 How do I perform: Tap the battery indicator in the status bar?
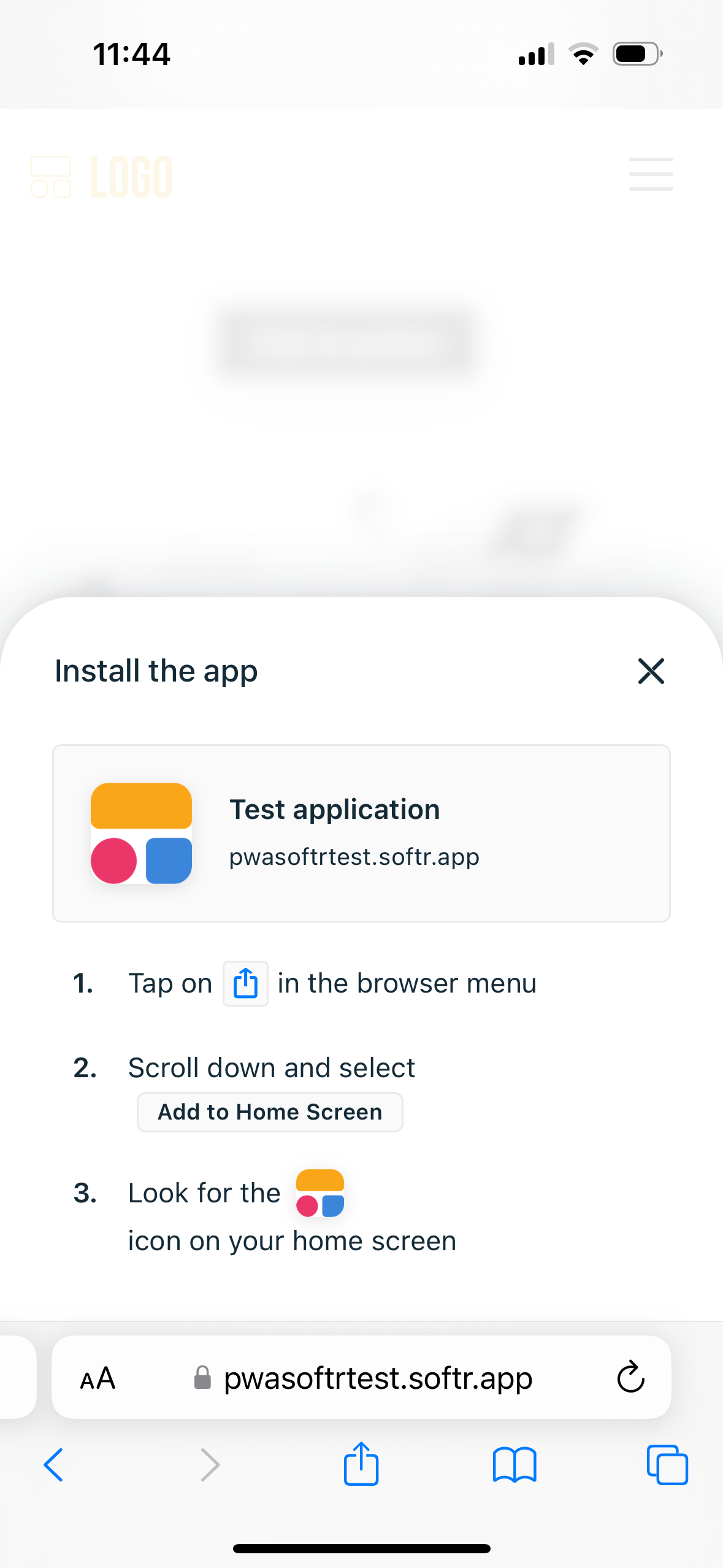637,53
